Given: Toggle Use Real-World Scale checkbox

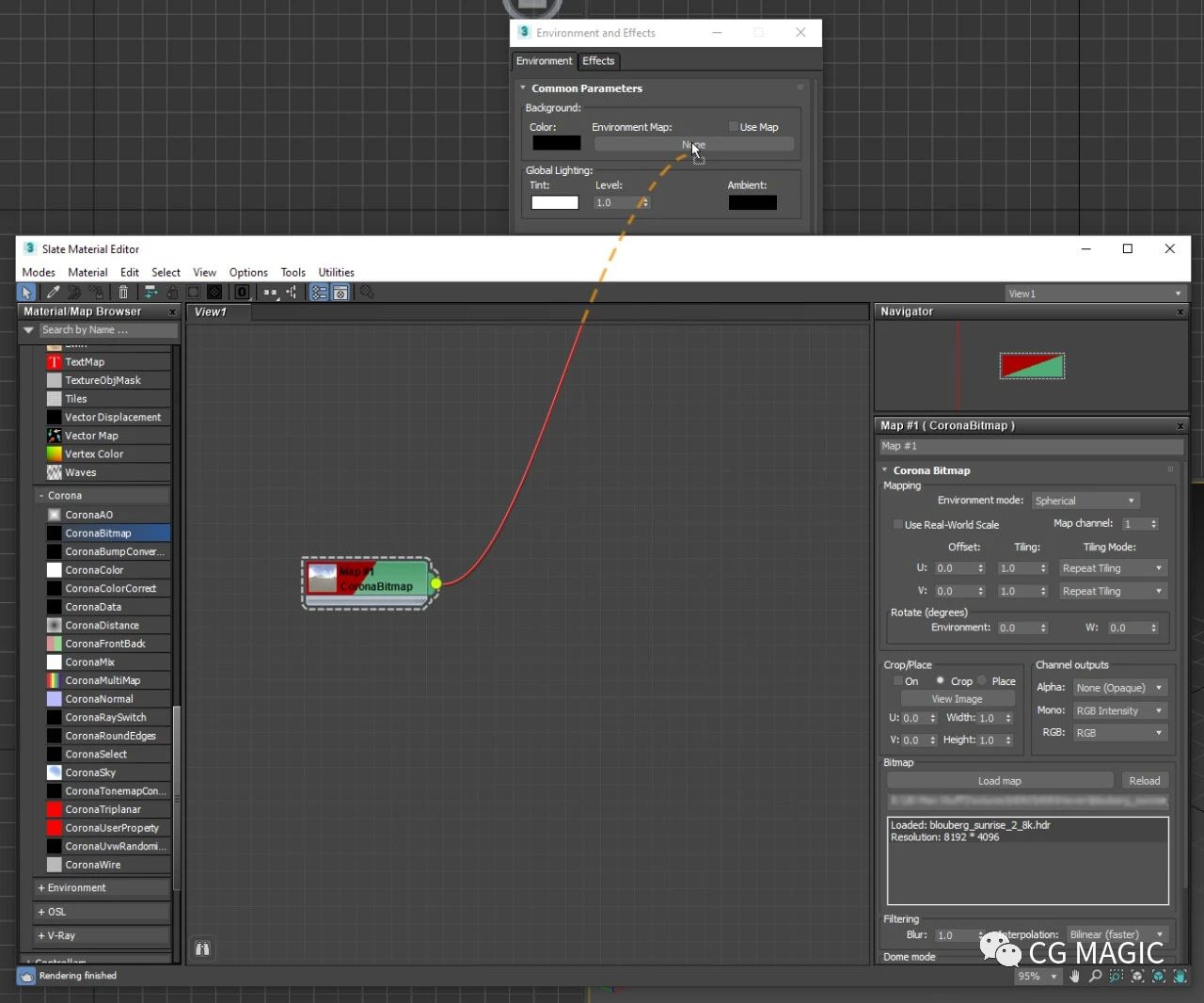Looking at the screenshot, I should pyautogui.click(x=897, y=524).
